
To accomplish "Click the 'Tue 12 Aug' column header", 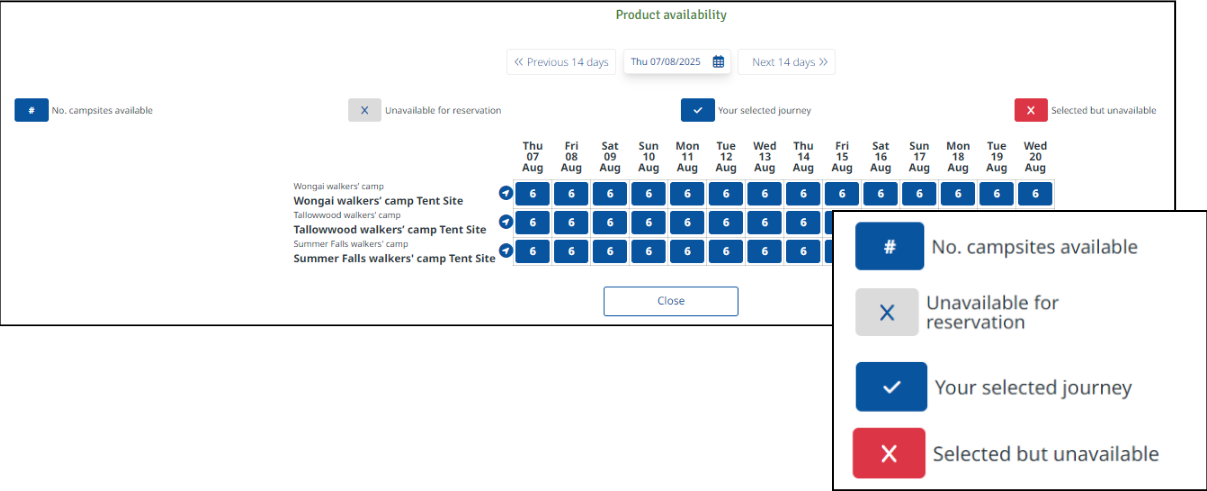I will click(726, 157).
